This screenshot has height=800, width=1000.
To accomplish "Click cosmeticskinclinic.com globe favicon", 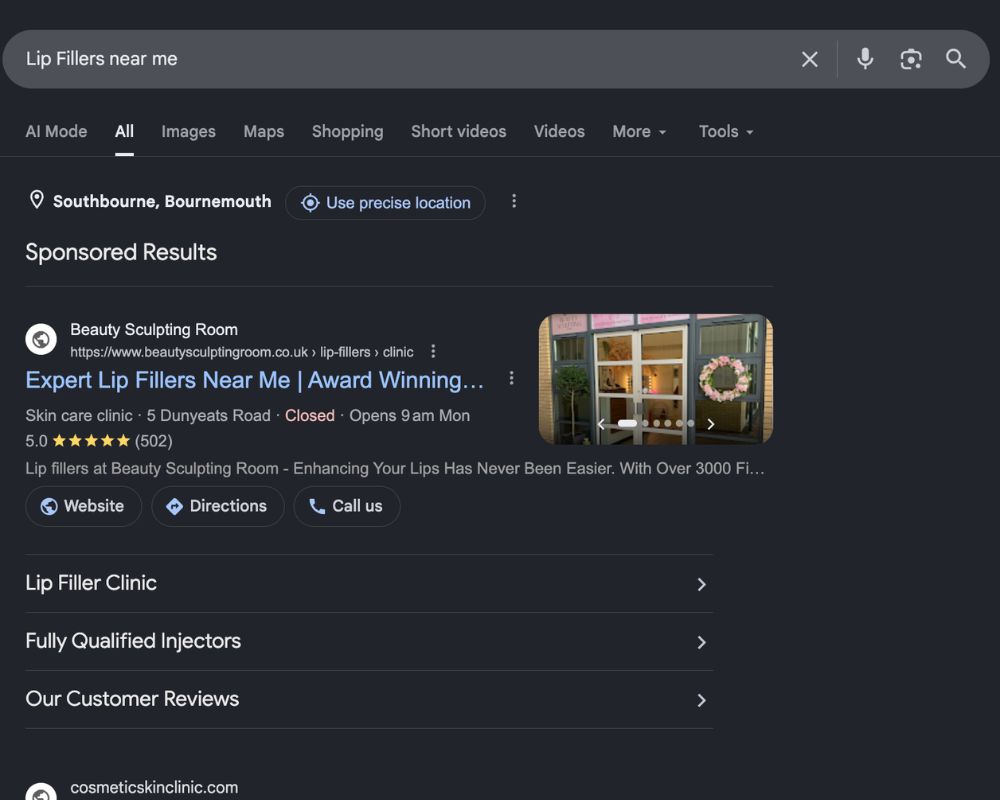I will pos(41,792).
